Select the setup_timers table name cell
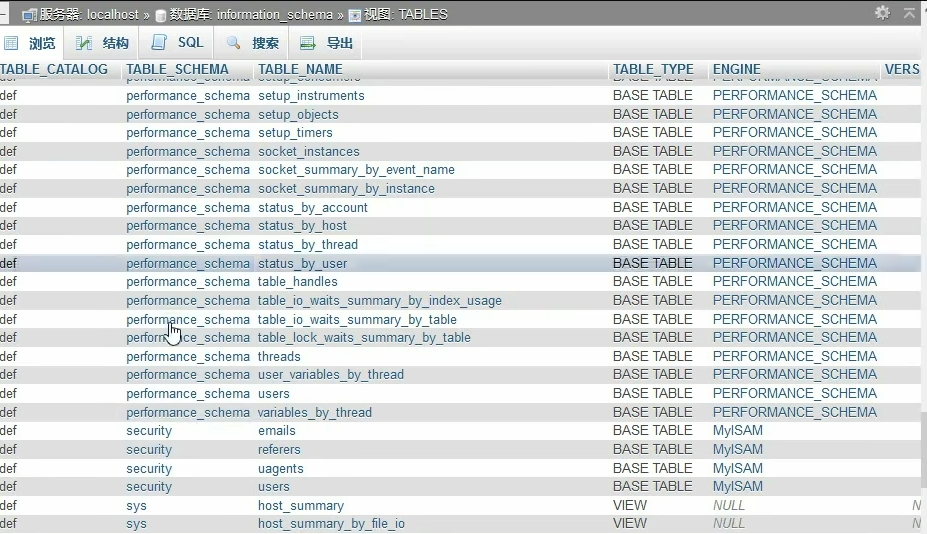 click(x=295, y=132)
